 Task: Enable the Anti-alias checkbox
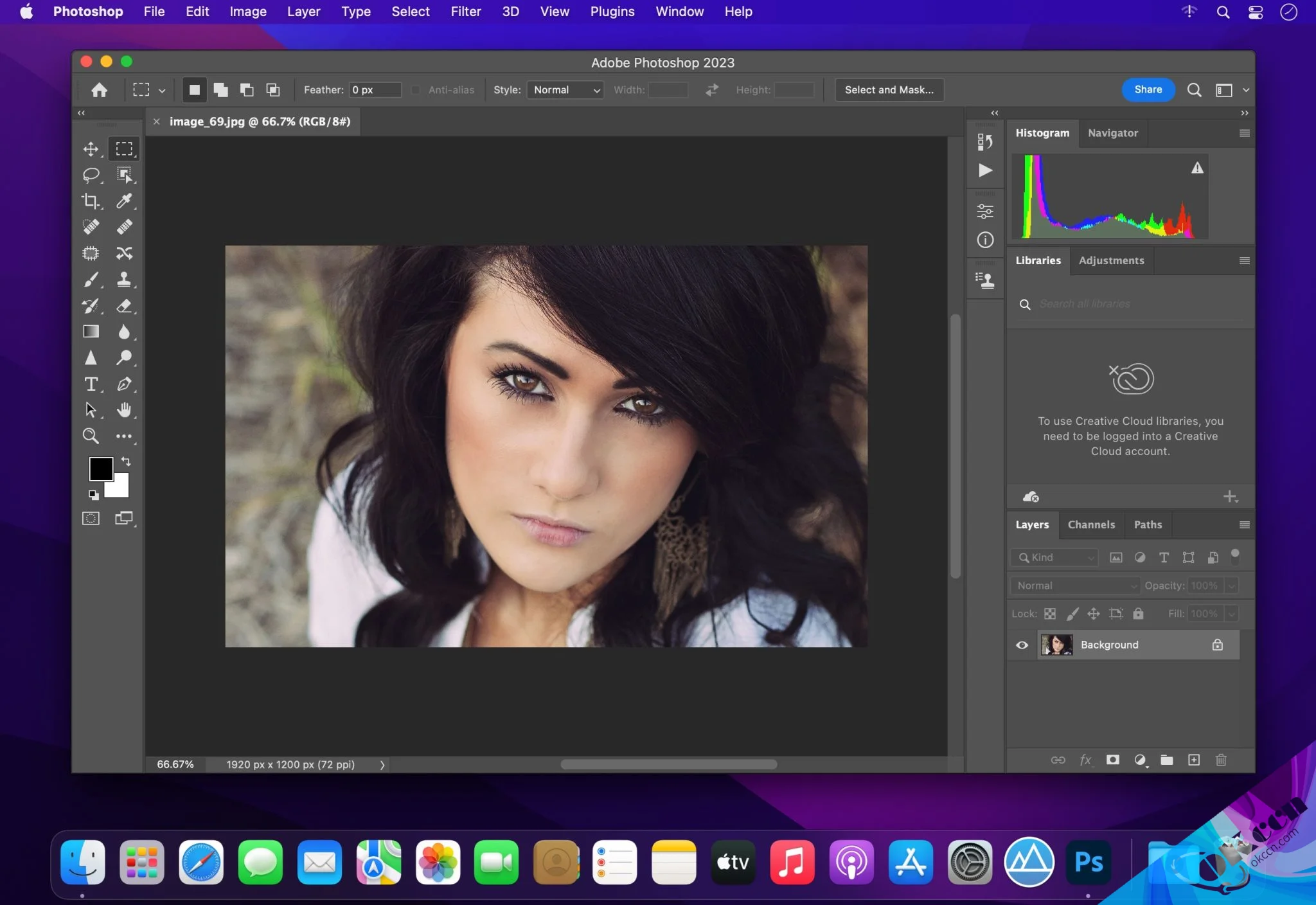tap(416, 90)
